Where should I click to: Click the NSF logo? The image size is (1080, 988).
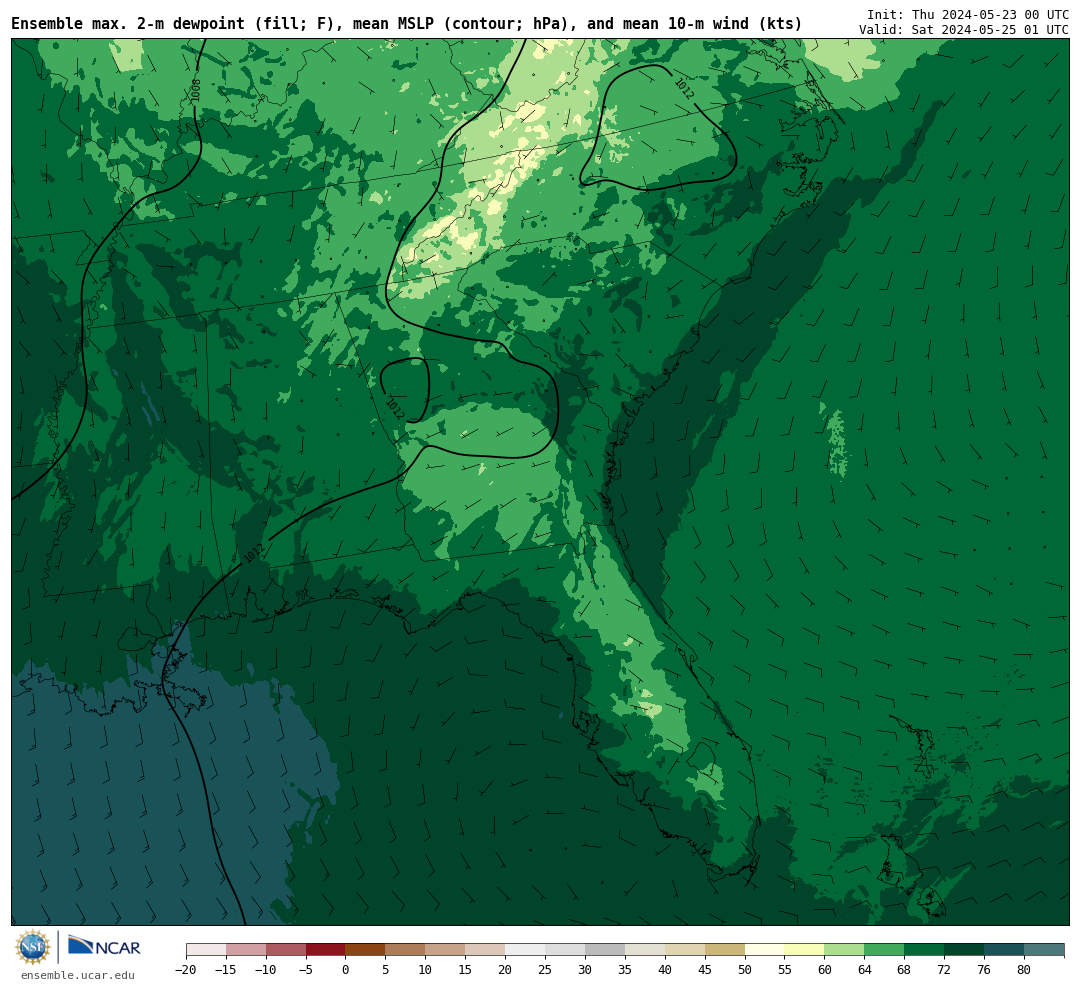coord(32,947)
